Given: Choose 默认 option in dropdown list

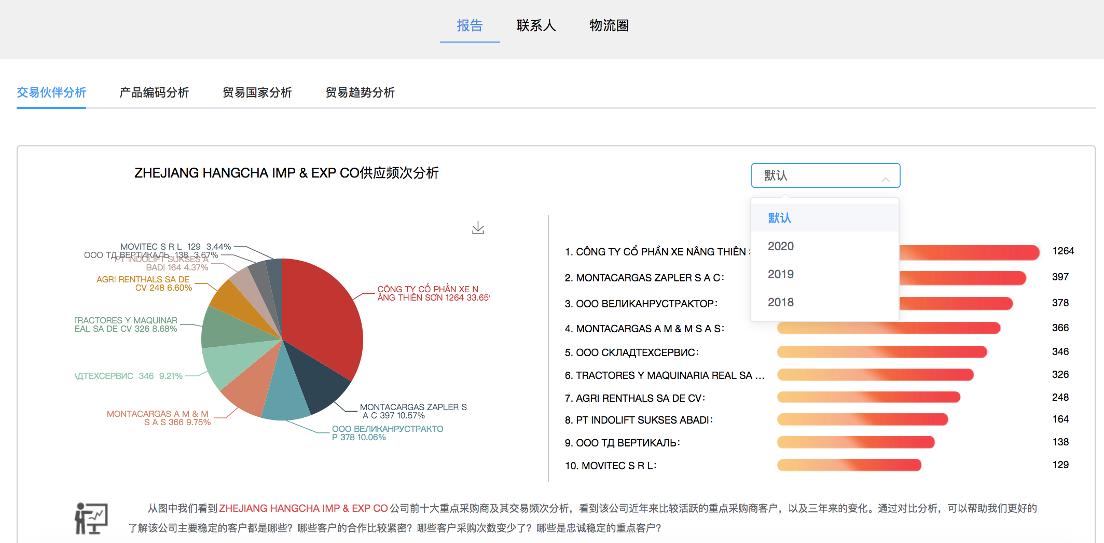Looking at the screenshot, I should pos(824,218).
